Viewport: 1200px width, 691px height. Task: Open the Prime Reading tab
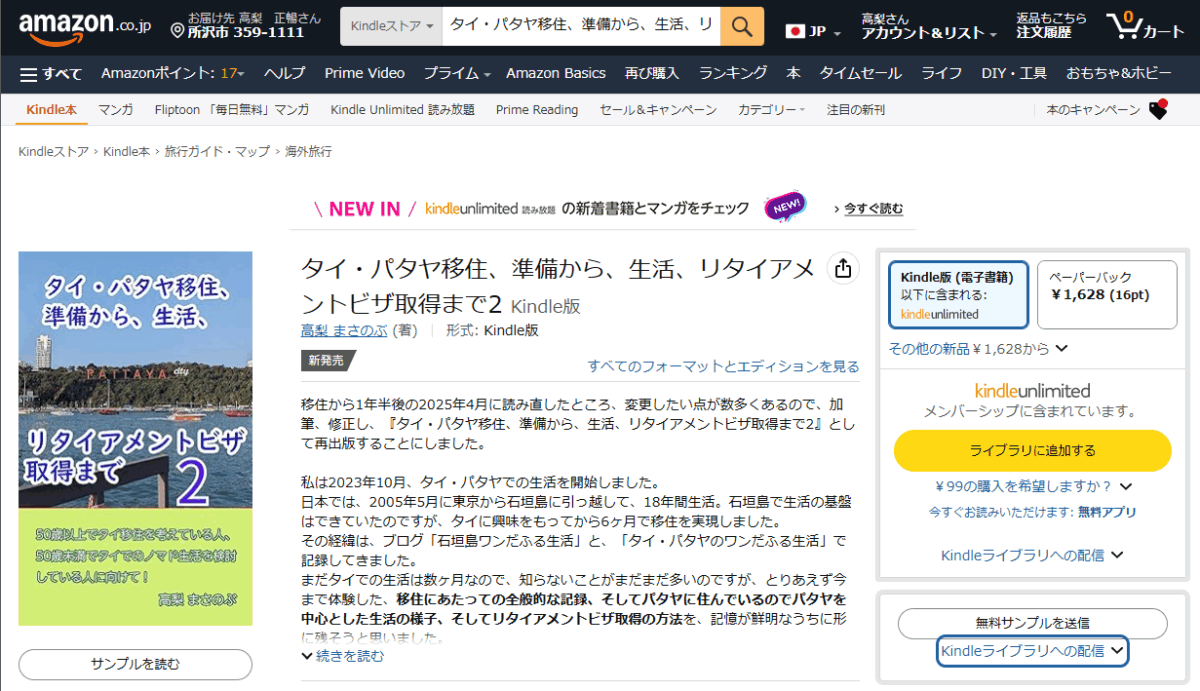[537, 110]
